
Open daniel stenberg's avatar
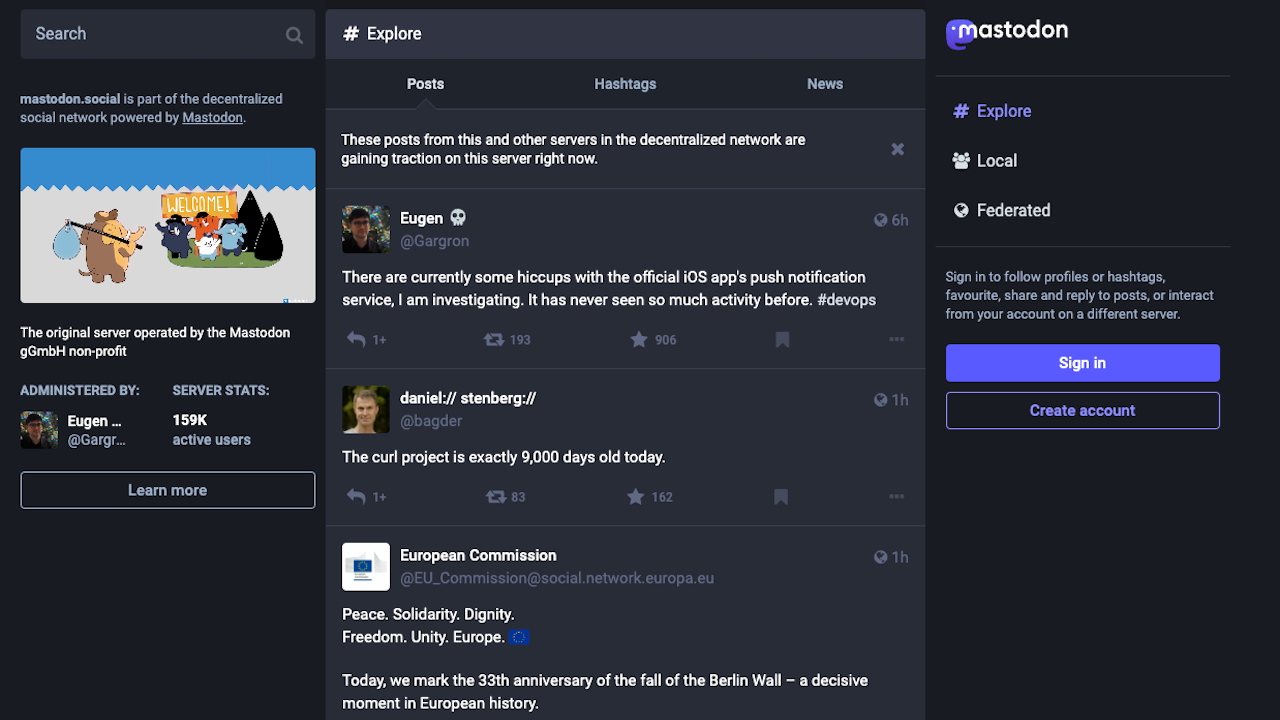[x=366, y=410]
